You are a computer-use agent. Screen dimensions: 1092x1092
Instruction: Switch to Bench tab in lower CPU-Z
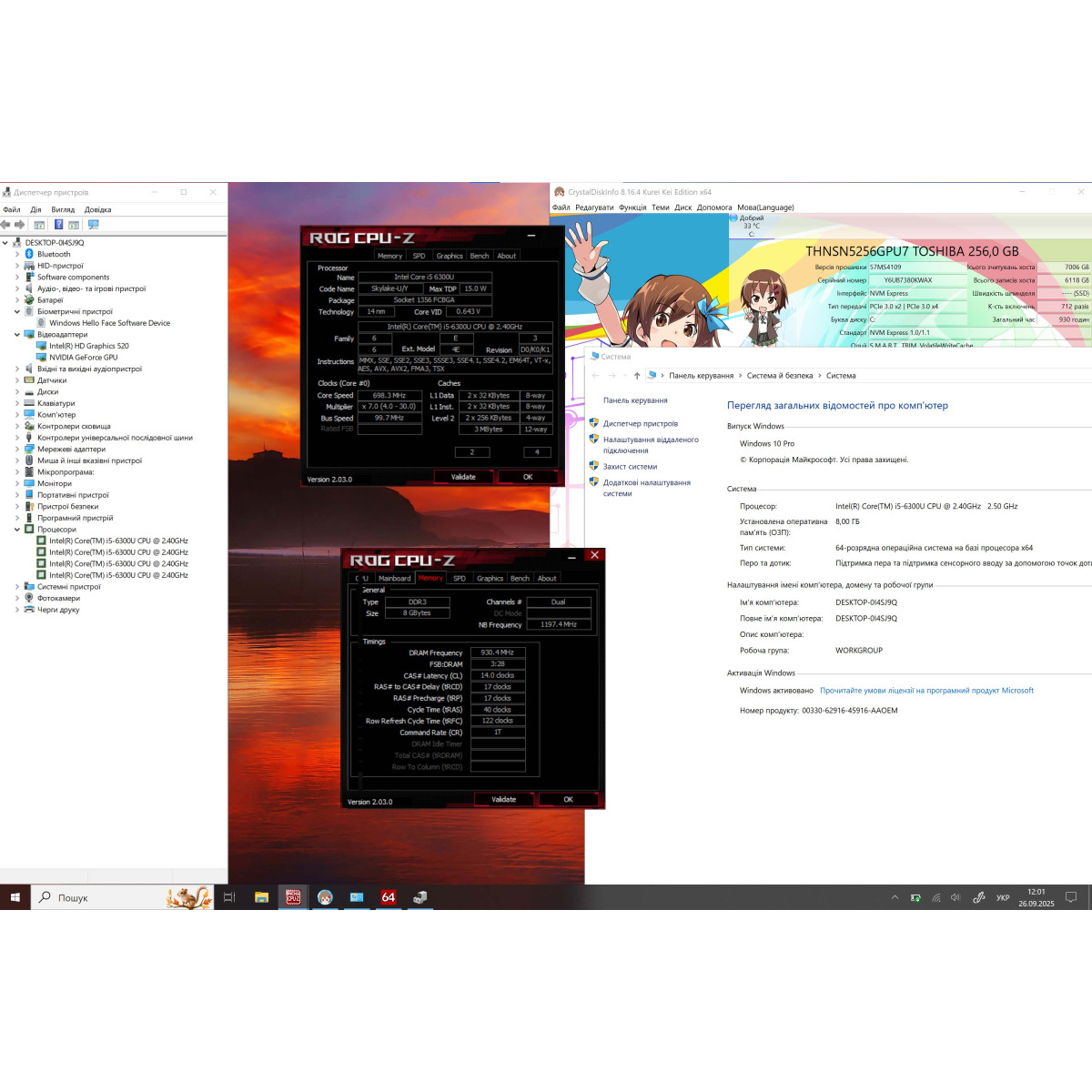[x=520, y=578]
